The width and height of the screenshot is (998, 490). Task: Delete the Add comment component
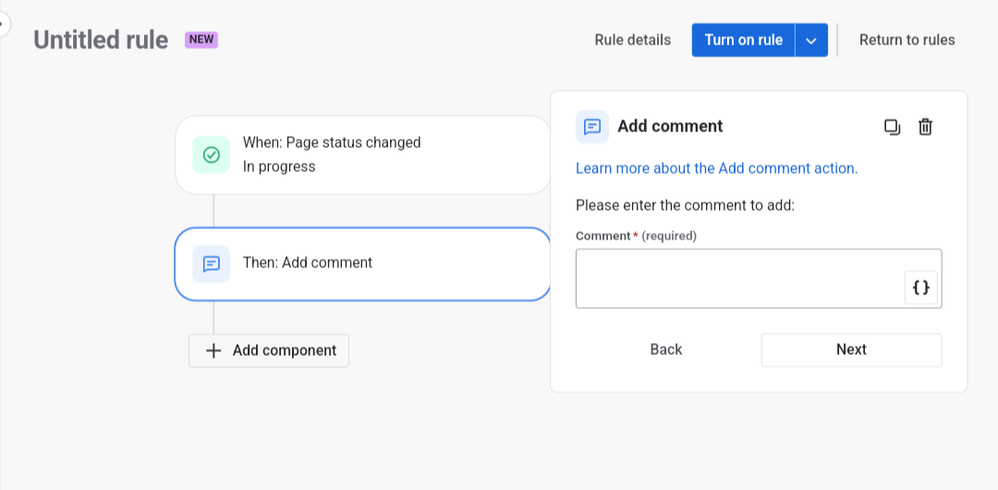tap(925, 127)
